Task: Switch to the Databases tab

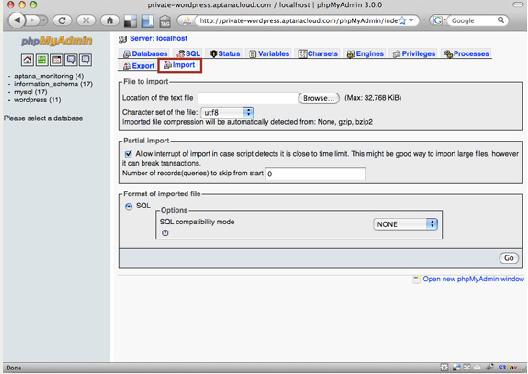Action: (x=145, y=54)
